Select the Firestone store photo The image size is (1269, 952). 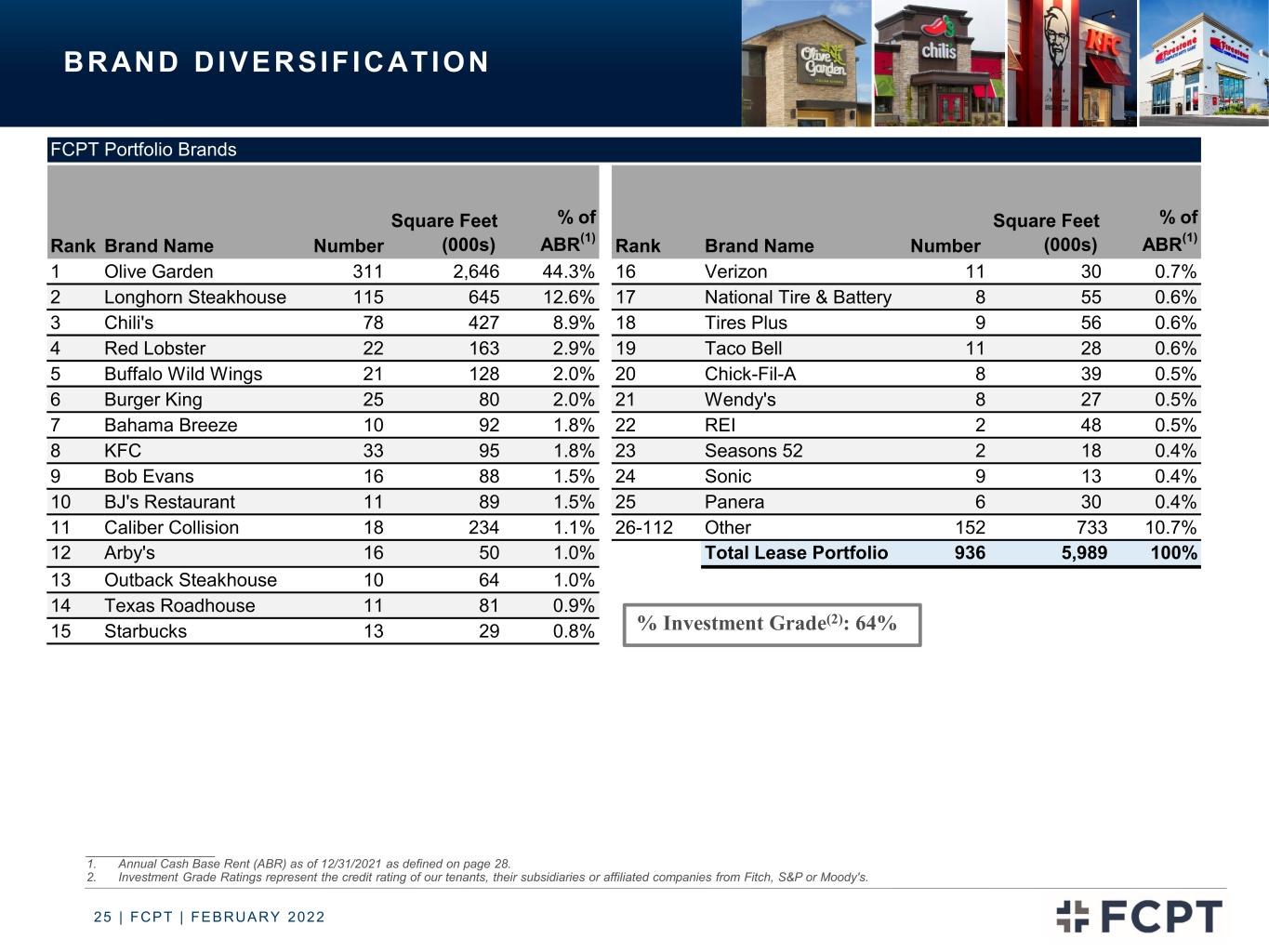pyautogui.click(x=1204, y=63)
